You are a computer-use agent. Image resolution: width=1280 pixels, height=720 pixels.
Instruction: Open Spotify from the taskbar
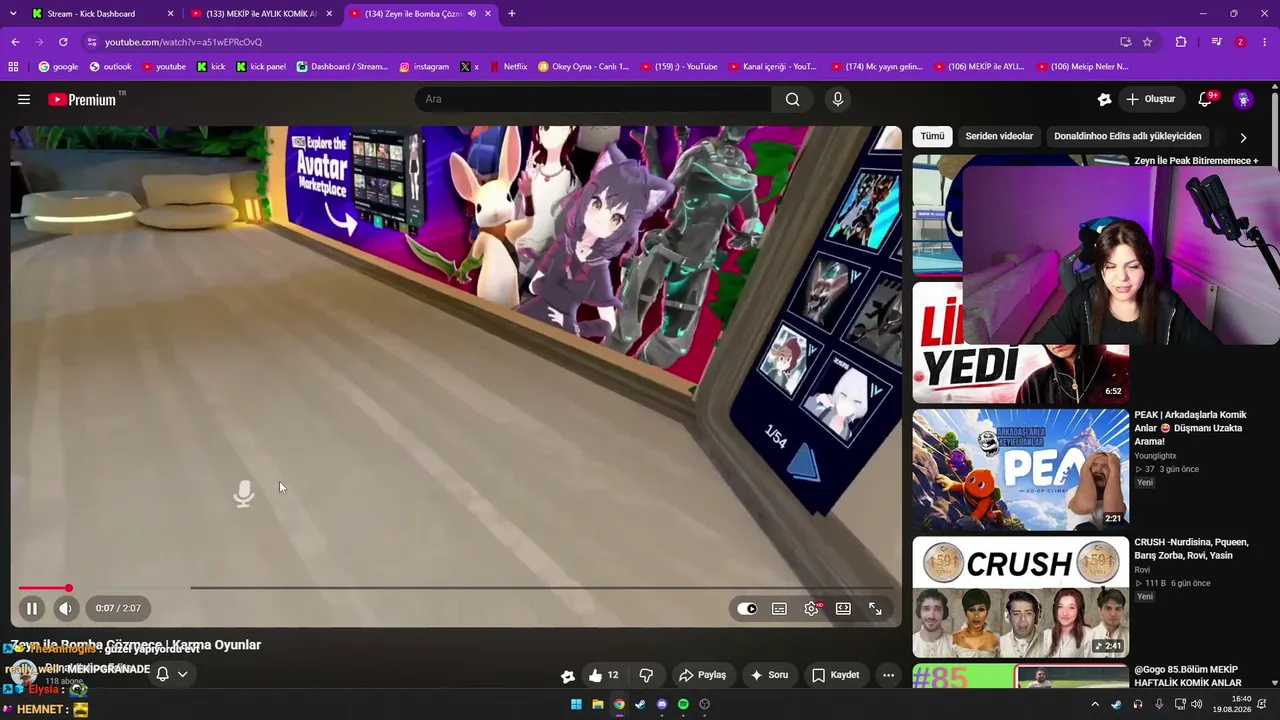683,704
